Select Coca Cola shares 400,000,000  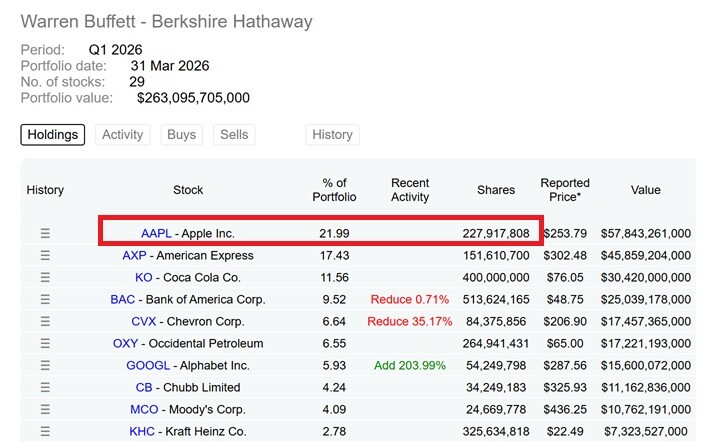tap(496, 277)
